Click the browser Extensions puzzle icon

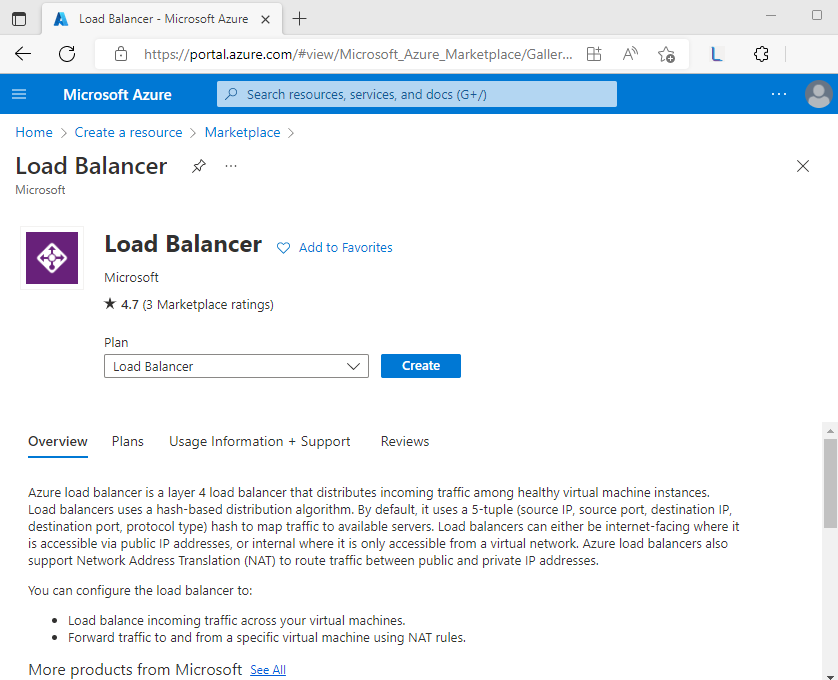coord(761,53)
